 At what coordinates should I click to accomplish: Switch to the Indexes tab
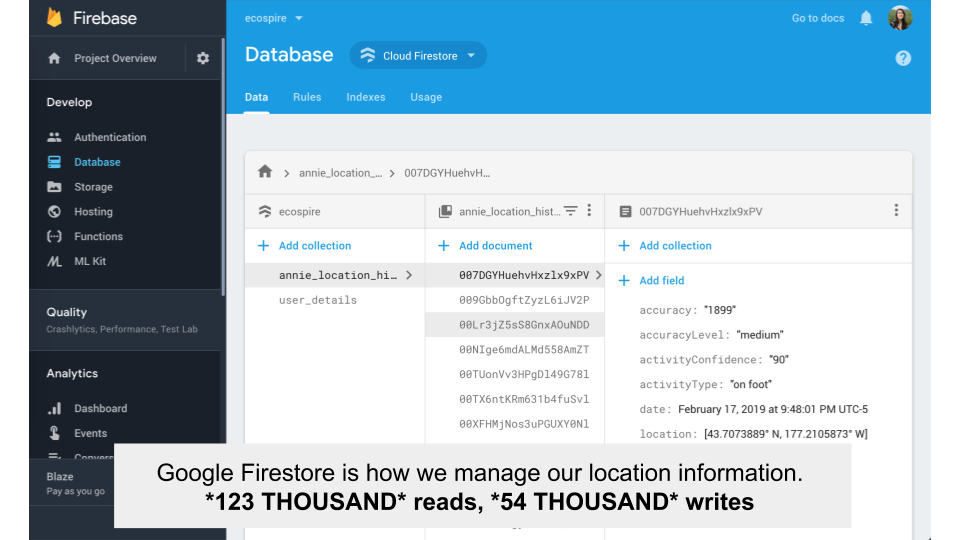(x=366, y=97)
